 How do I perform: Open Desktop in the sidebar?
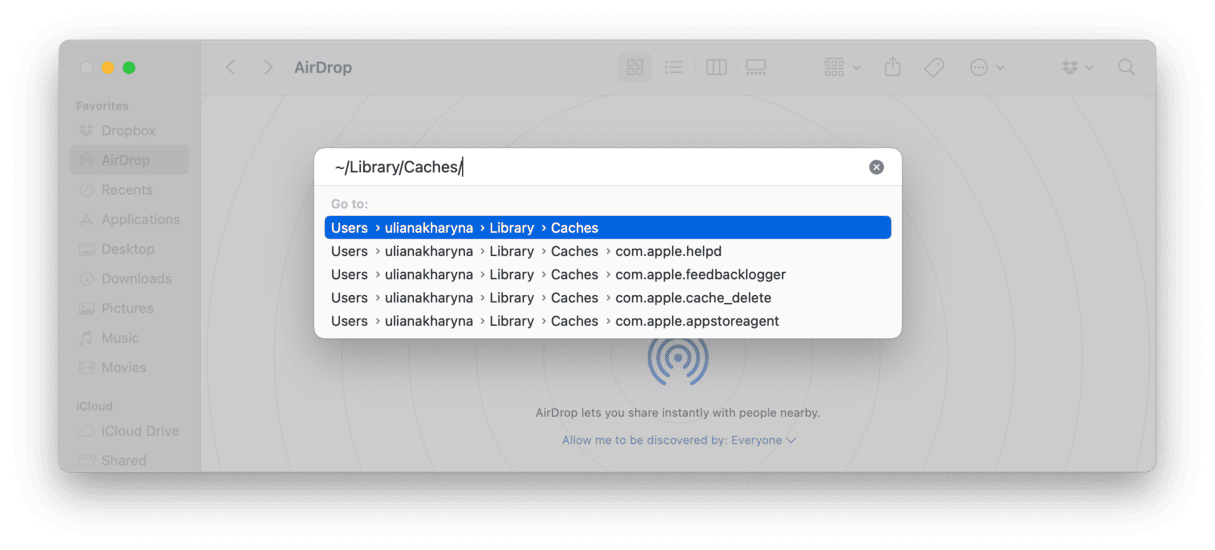128,249
